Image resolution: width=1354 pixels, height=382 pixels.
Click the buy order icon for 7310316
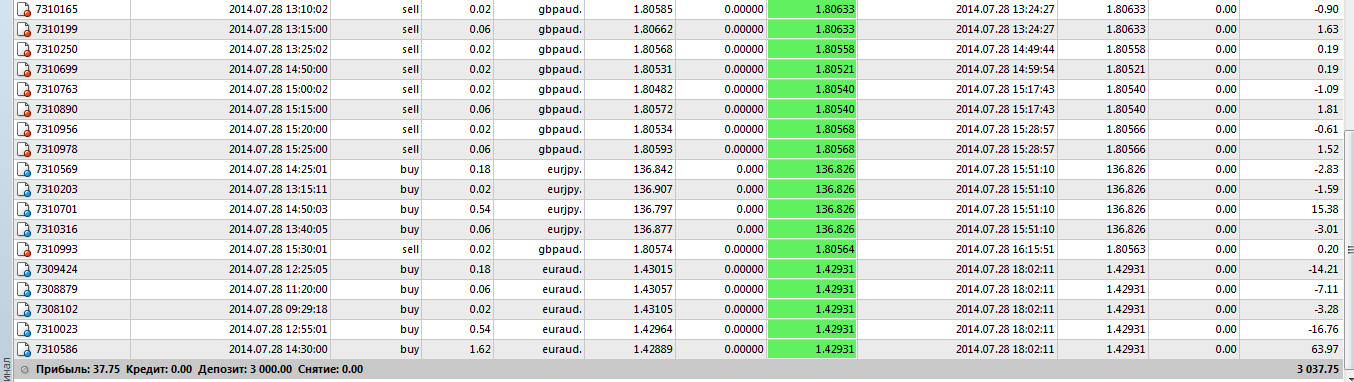(x=24, y=229)
